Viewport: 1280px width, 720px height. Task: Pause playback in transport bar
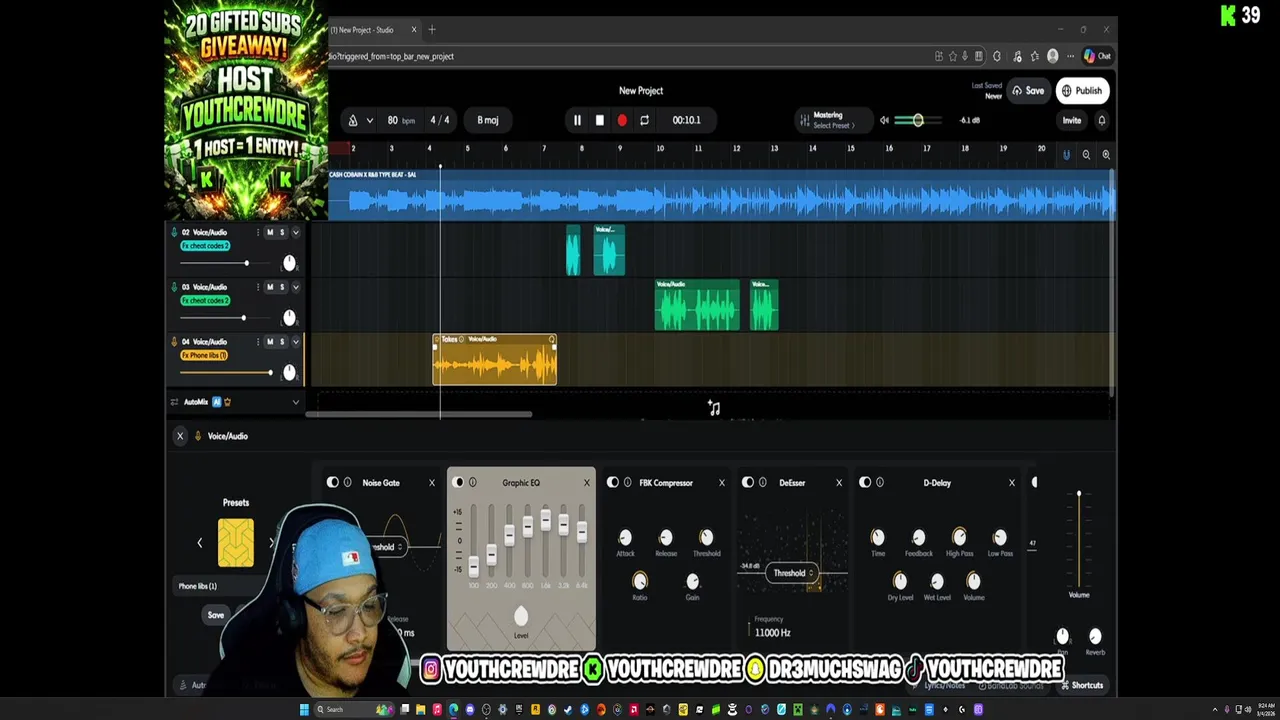[577, 120]
